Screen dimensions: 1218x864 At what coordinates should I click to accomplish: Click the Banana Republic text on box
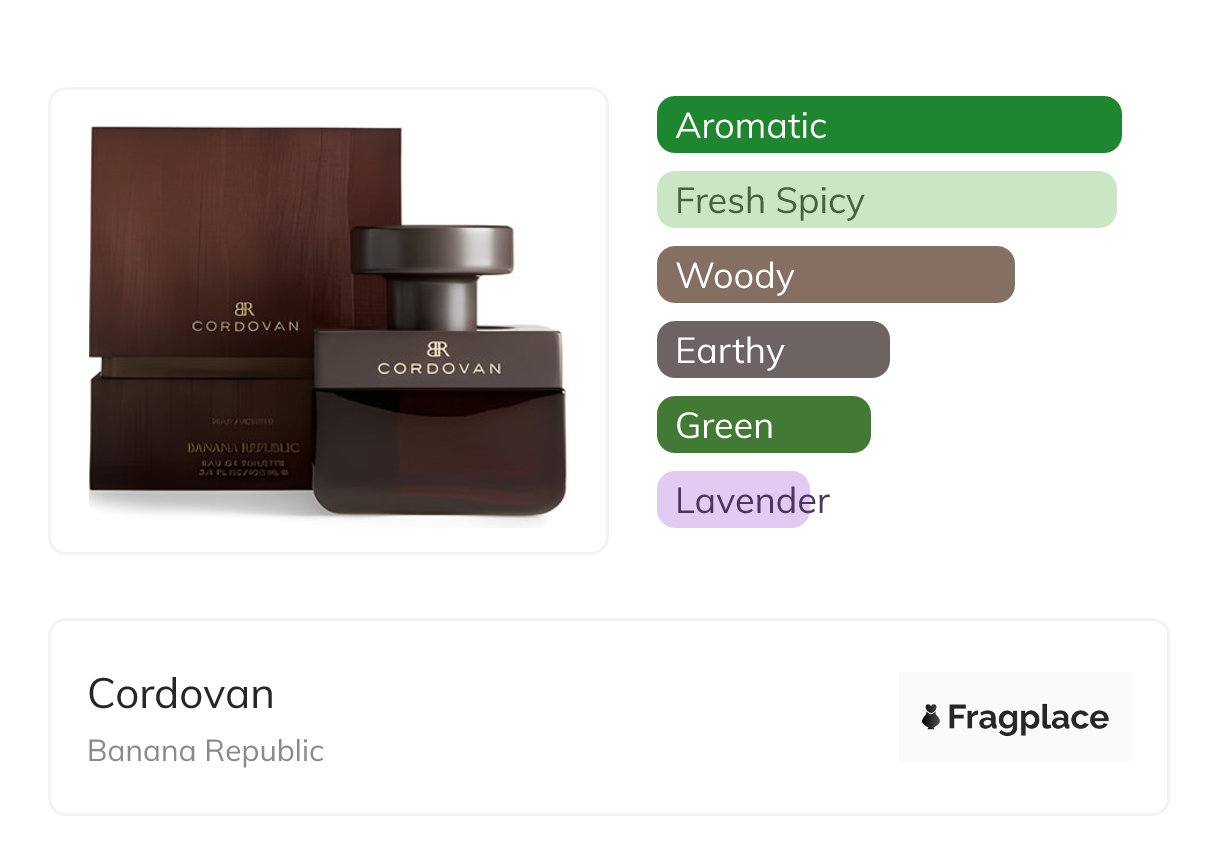pos(243,448)
